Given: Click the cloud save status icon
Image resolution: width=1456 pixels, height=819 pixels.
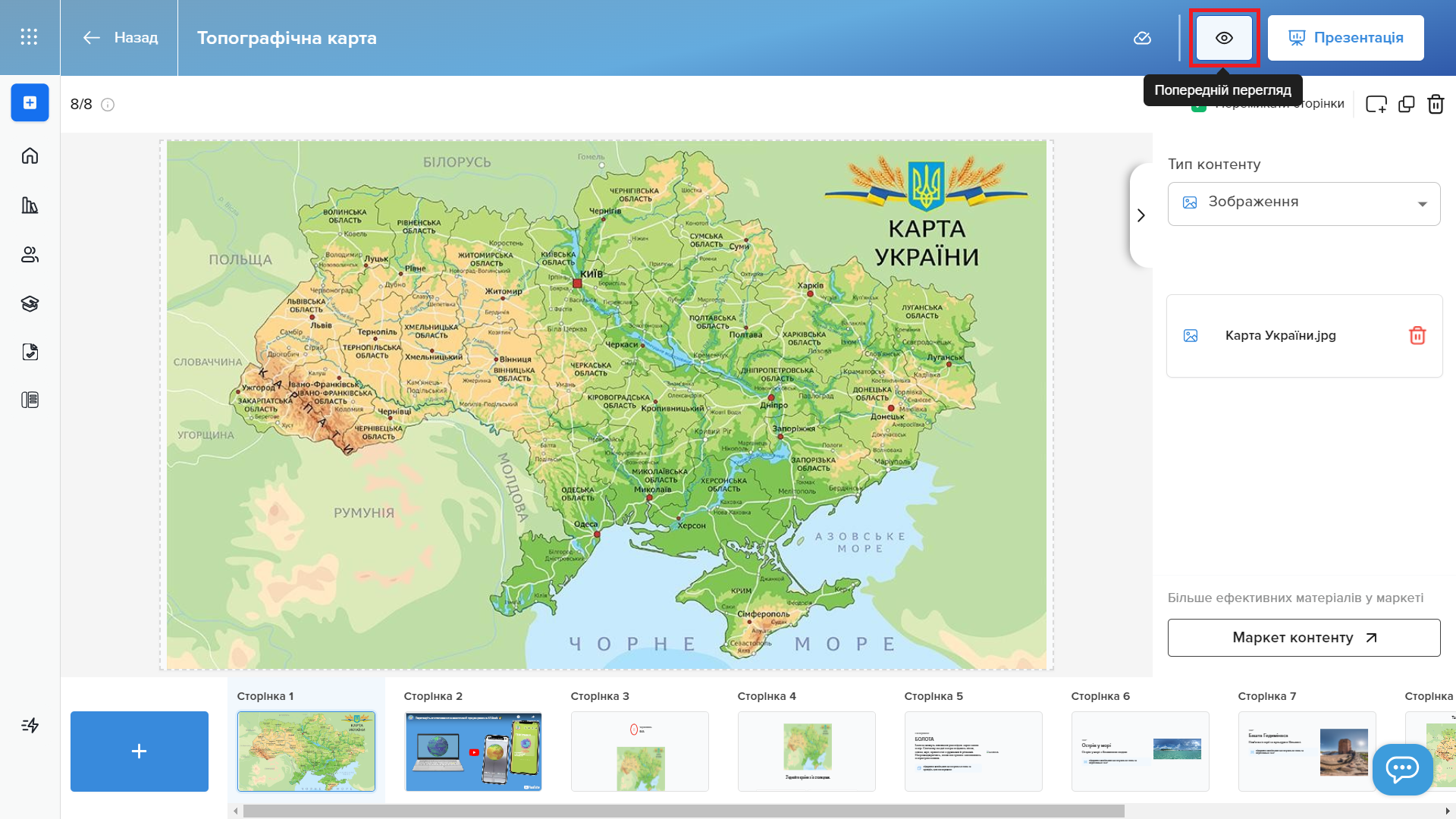Looking at the screenshot, I should pos(1142,38).
